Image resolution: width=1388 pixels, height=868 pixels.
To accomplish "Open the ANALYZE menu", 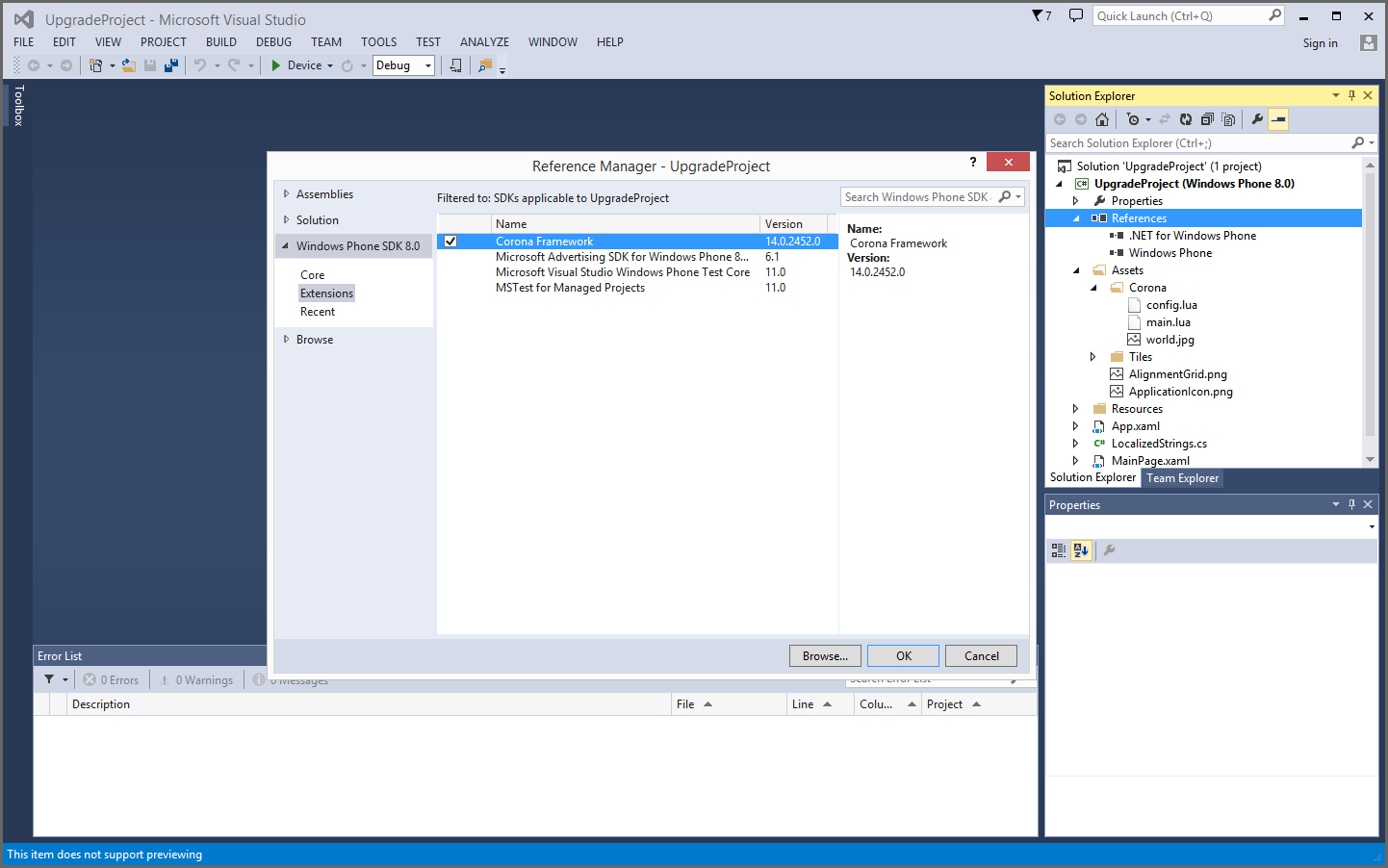I will tap(485, 42).
